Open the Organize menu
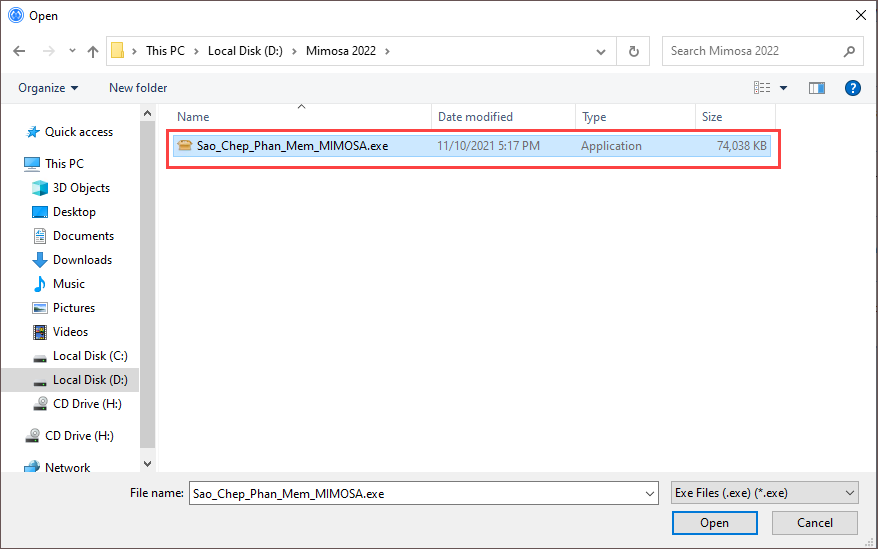The image size is (878, 549). coord(48,88)
